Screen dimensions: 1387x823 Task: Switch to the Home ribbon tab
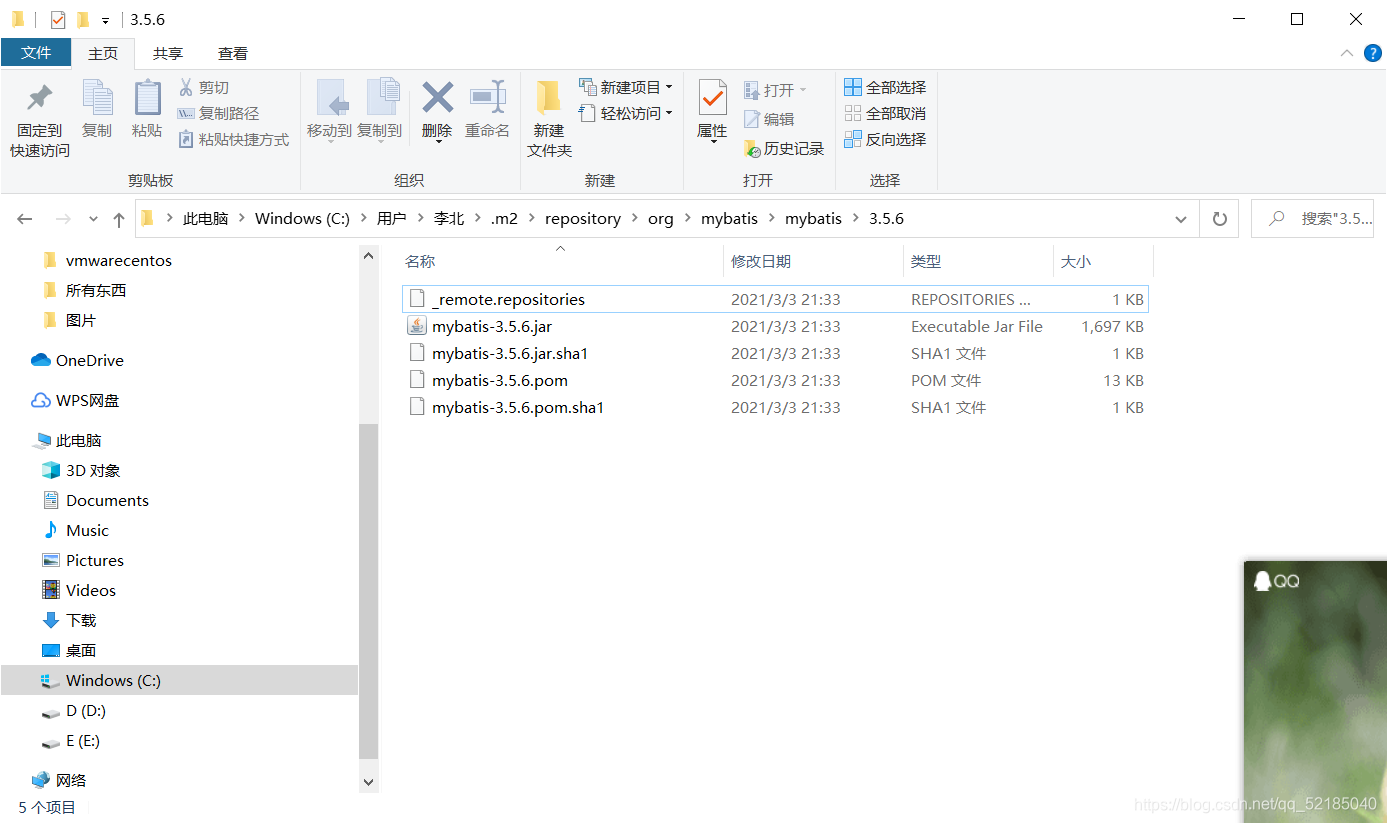(x=103, y=54)
